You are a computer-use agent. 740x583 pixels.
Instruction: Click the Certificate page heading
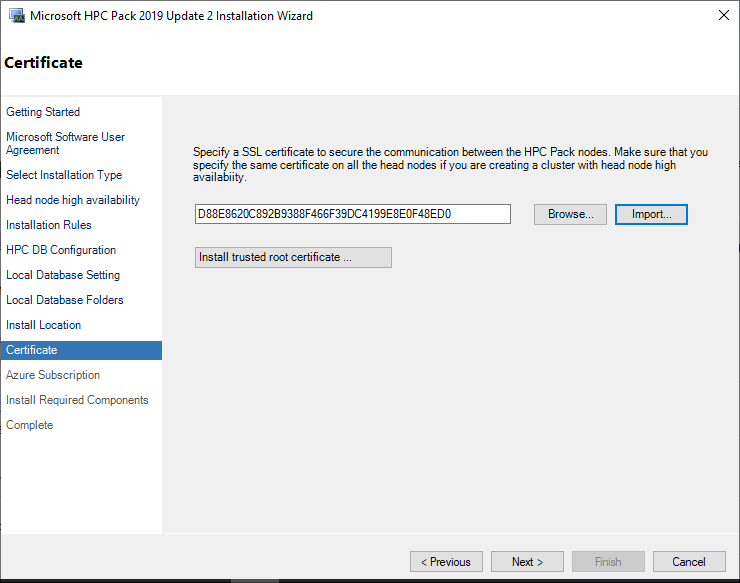[43, 63]
